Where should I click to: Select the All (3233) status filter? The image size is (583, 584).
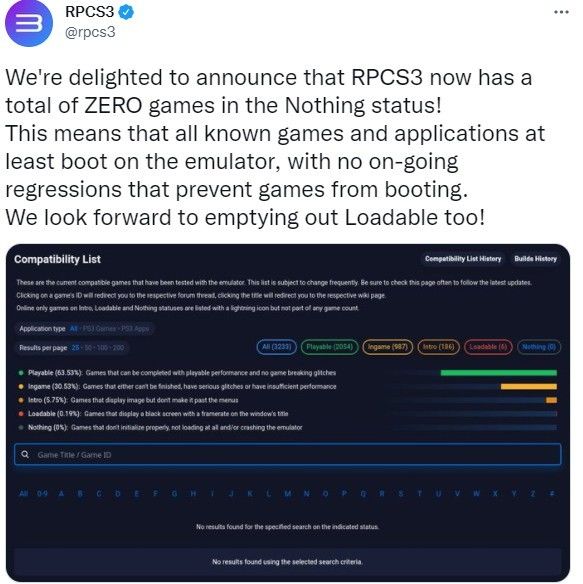coord(276,347)
